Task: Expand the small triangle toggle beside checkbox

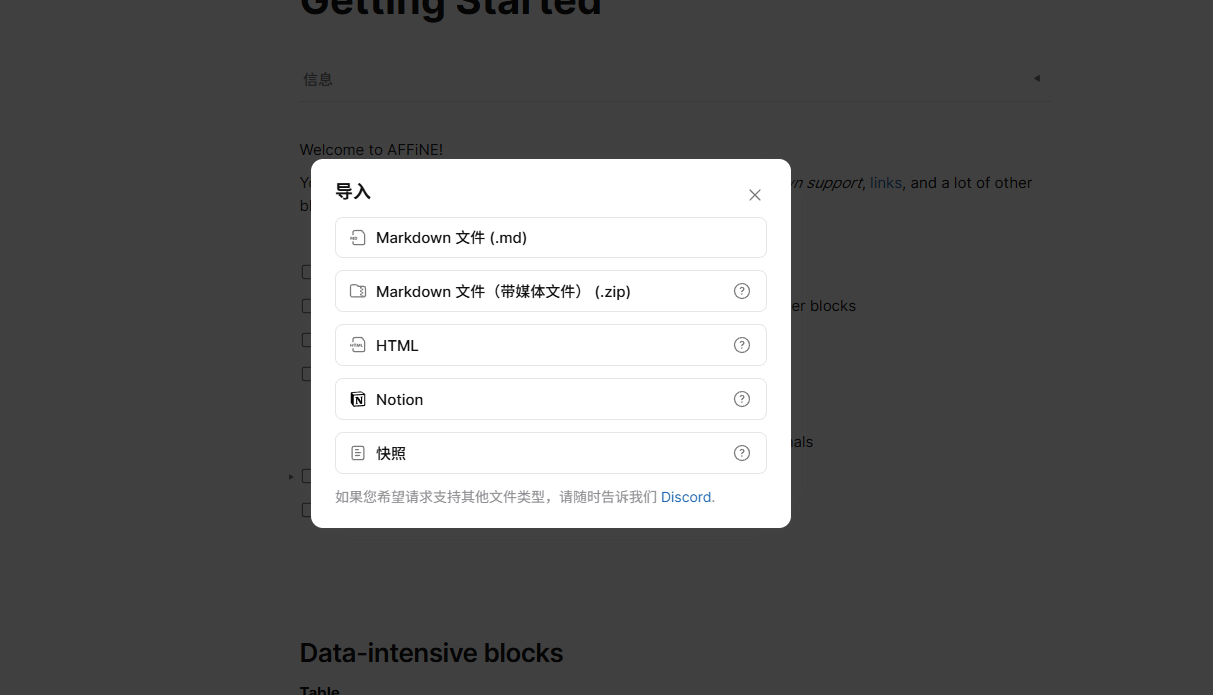Action: tap(291, 477)
